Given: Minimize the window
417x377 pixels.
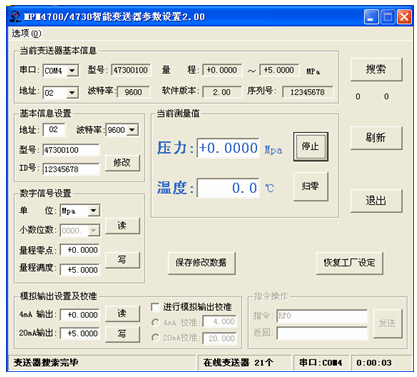Looking at the screenshot, I should [371, 17].
